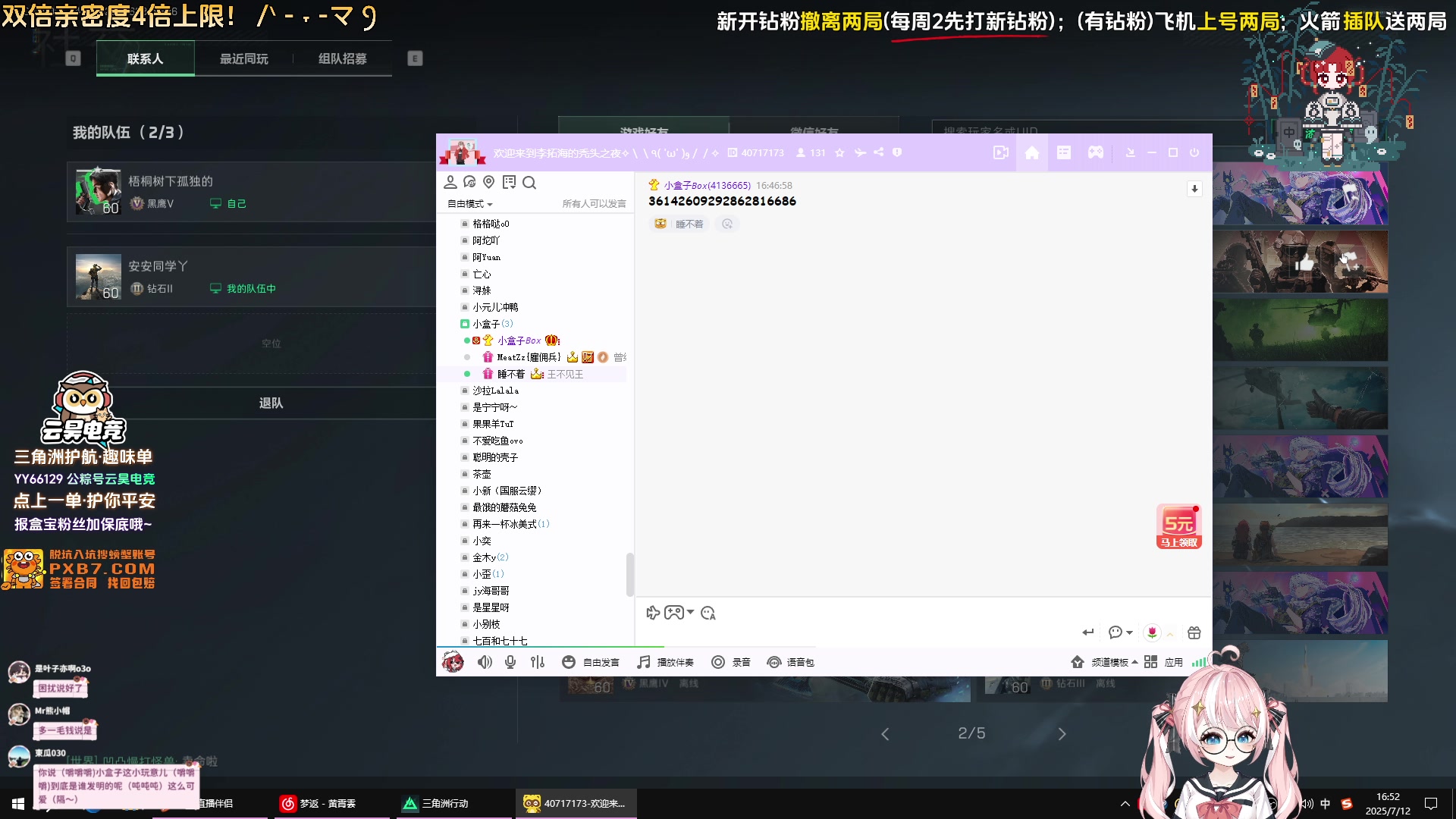
Task: Open the channel notice board icon
Action: click(509, 182)
